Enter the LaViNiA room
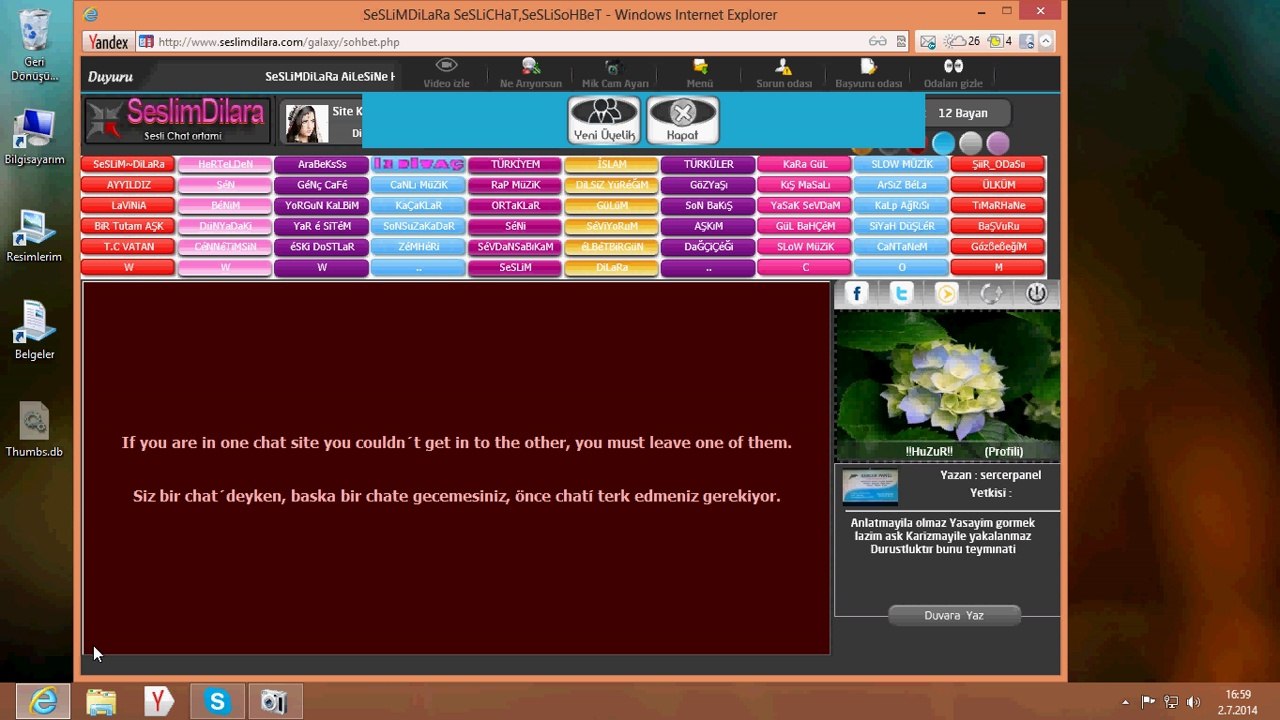 [x=129, y=205]
